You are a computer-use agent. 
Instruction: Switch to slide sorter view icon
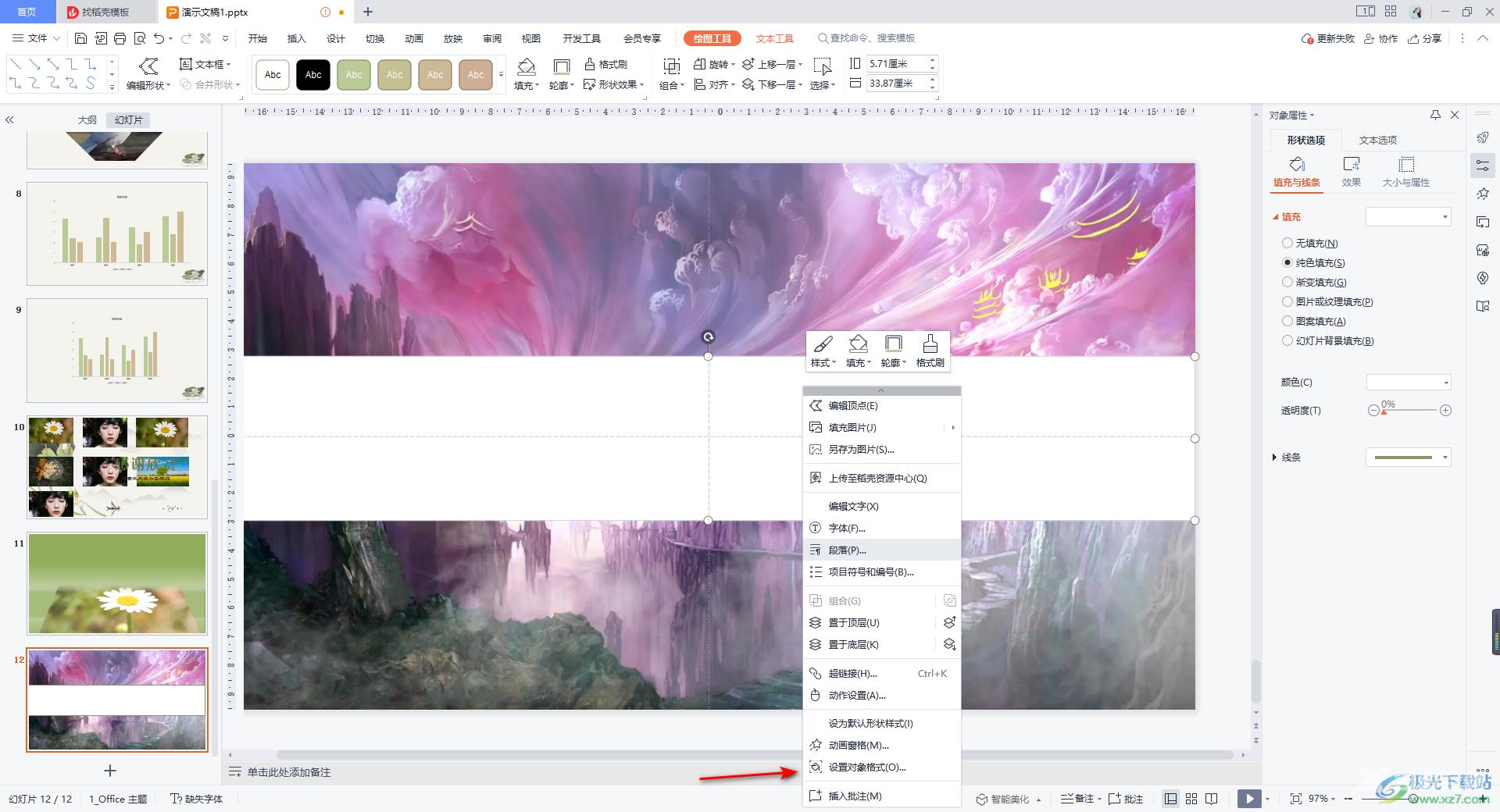1191,799
